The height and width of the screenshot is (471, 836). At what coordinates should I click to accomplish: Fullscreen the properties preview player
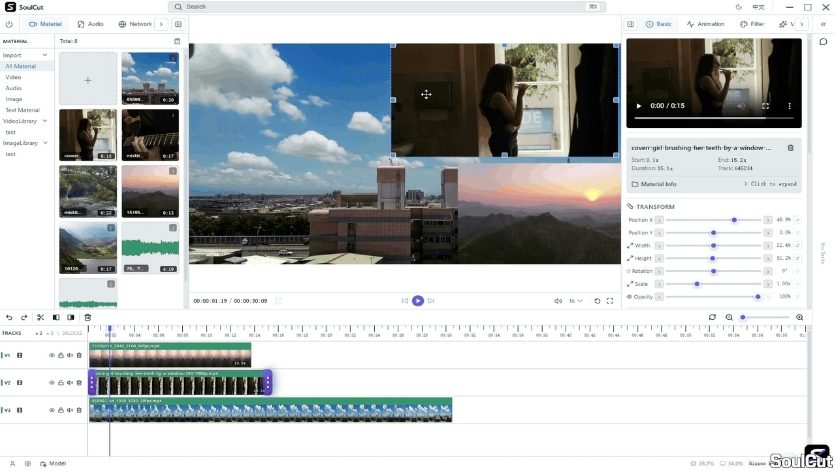[x=766, y=106]
